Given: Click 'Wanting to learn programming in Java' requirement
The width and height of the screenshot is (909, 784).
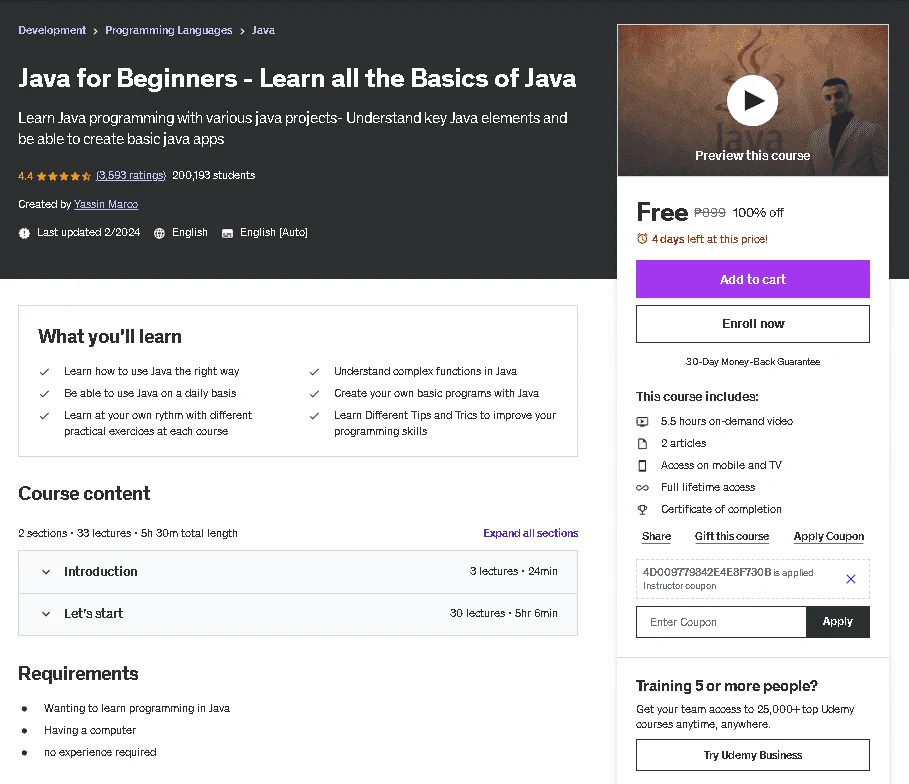Looking at the screenshot, I should tap(137, 708).
